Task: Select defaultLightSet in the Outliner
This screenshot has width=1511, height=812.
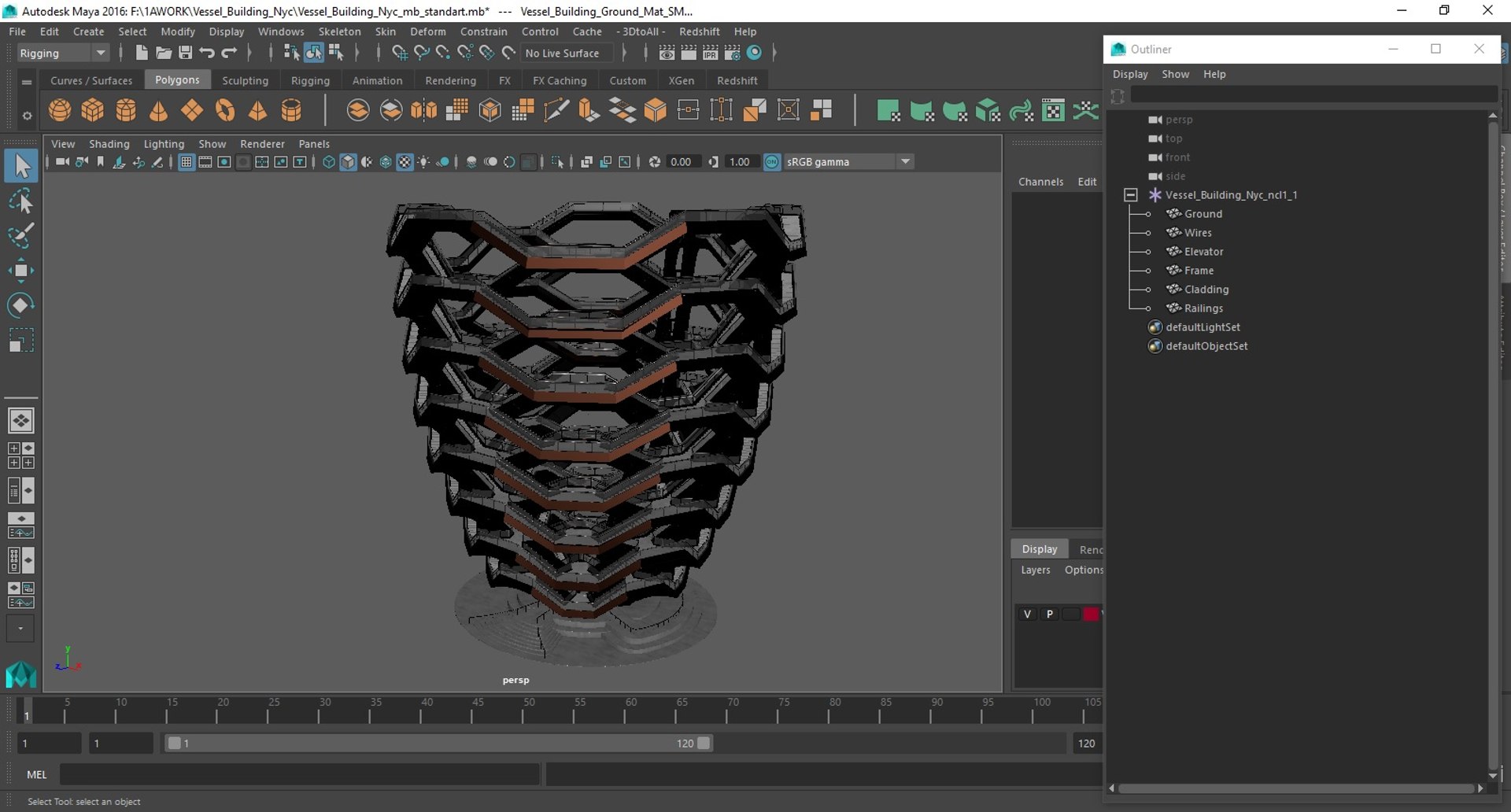Action: click(1203, 327)
